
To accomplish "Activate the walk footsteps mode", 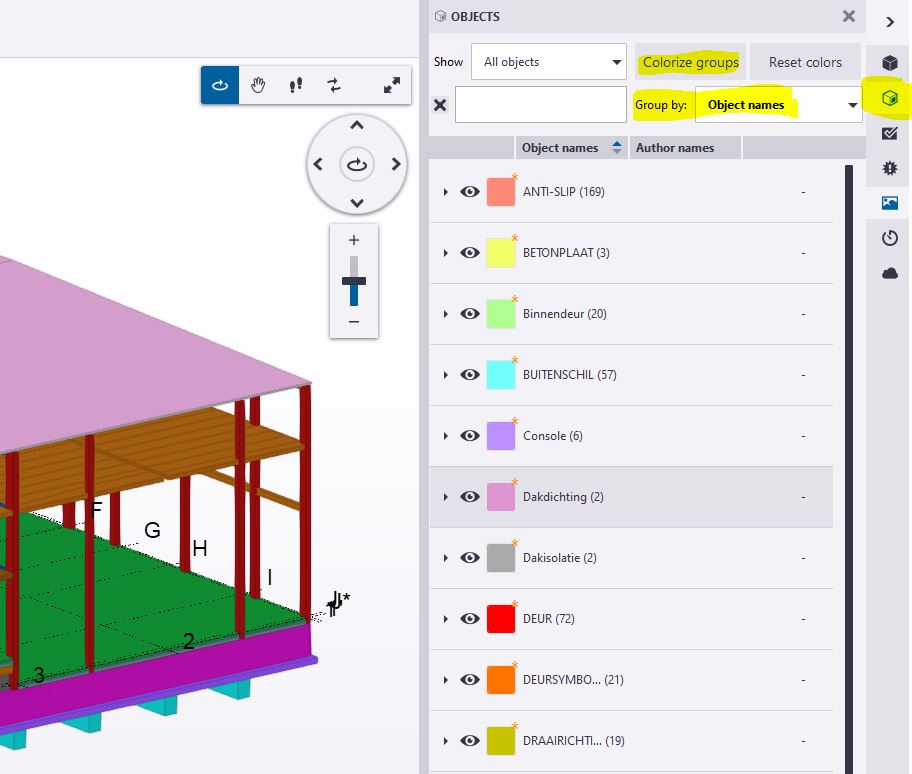I will [295, 85].
